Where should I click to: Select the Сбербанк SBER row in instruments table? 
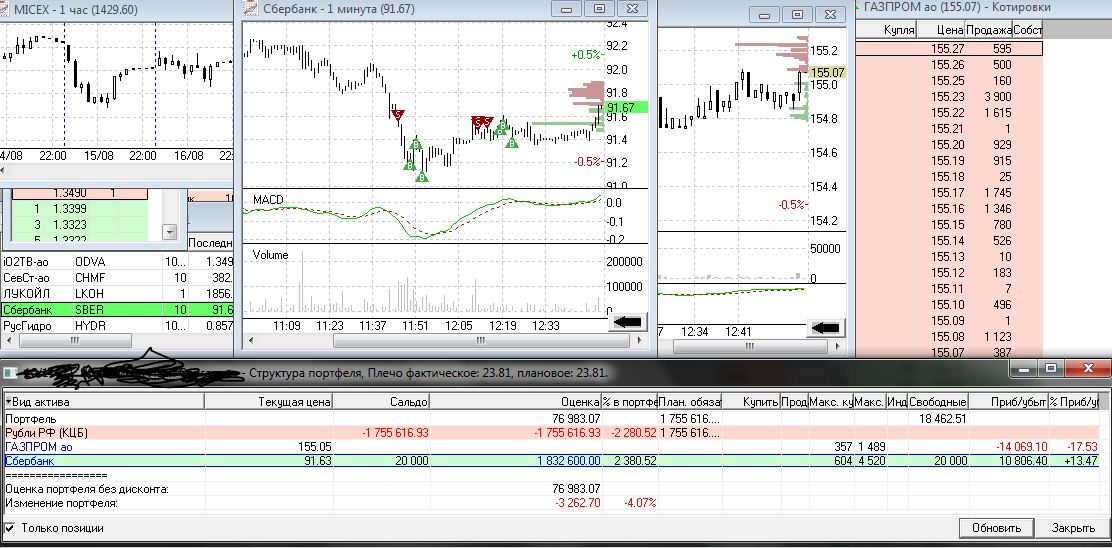[116, 310]
